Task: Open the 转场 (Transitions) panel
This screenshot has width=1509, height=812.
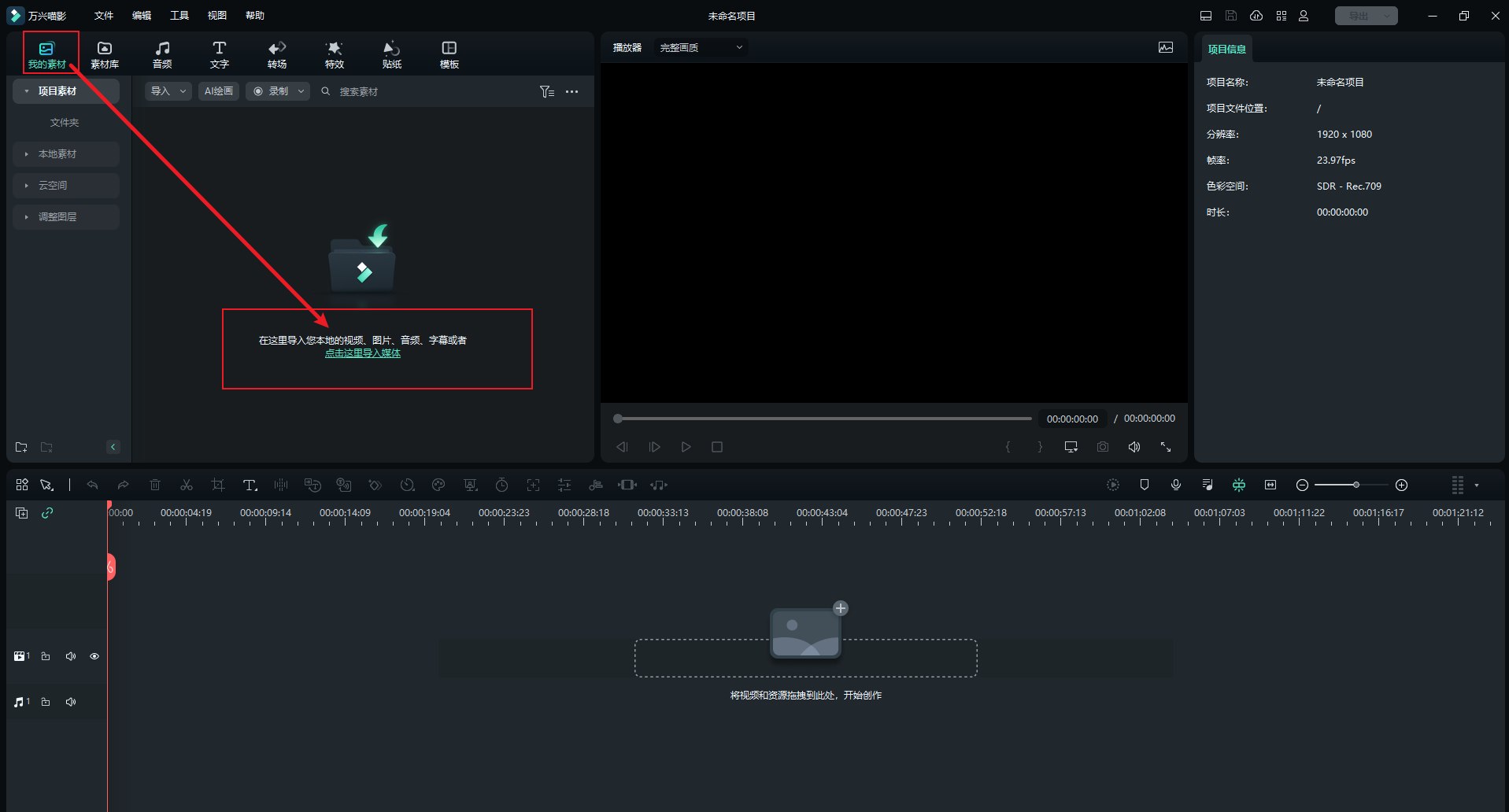Action: coord(277,54)
